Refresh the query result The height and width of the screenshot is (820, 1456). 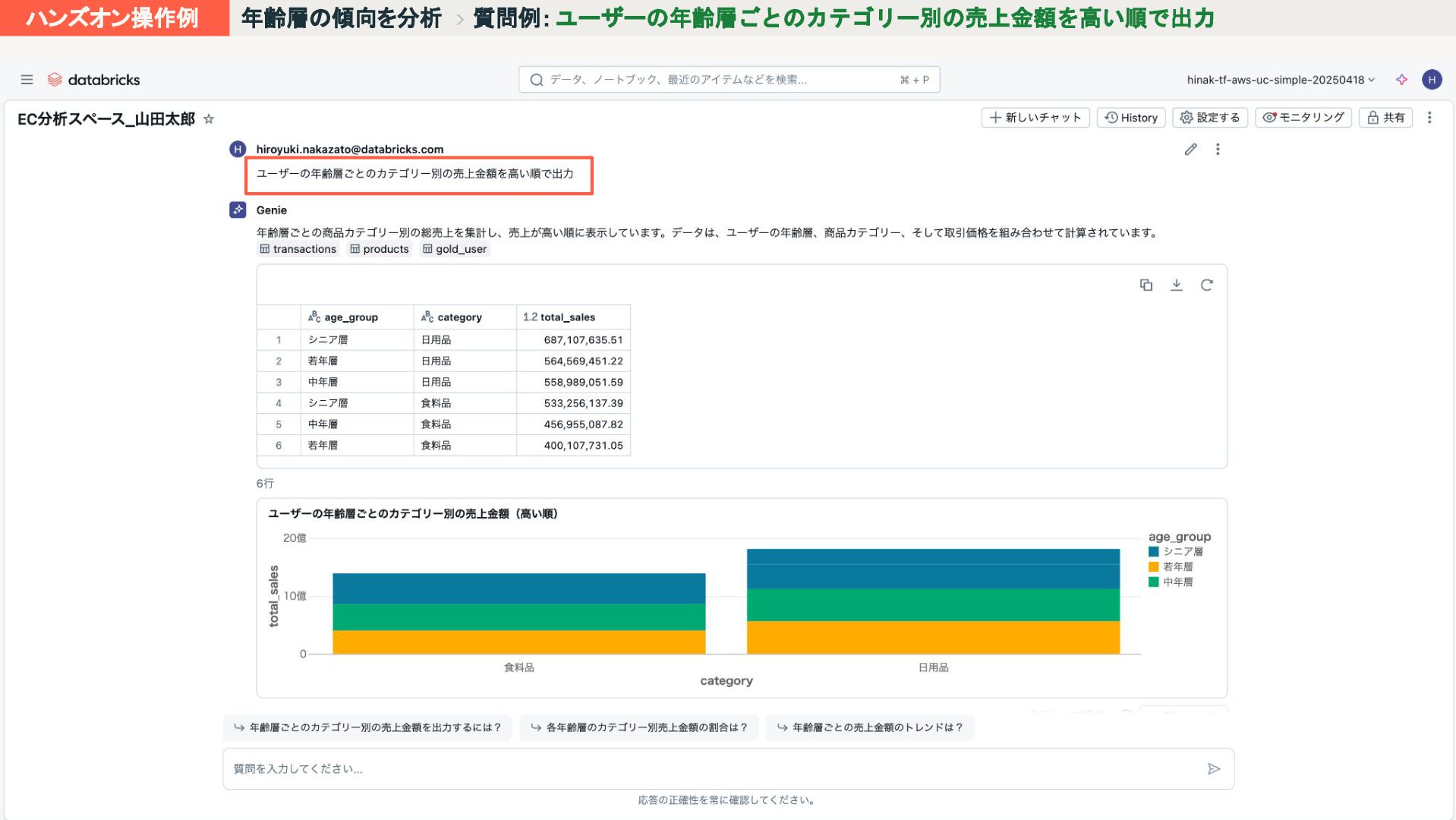1206,285
